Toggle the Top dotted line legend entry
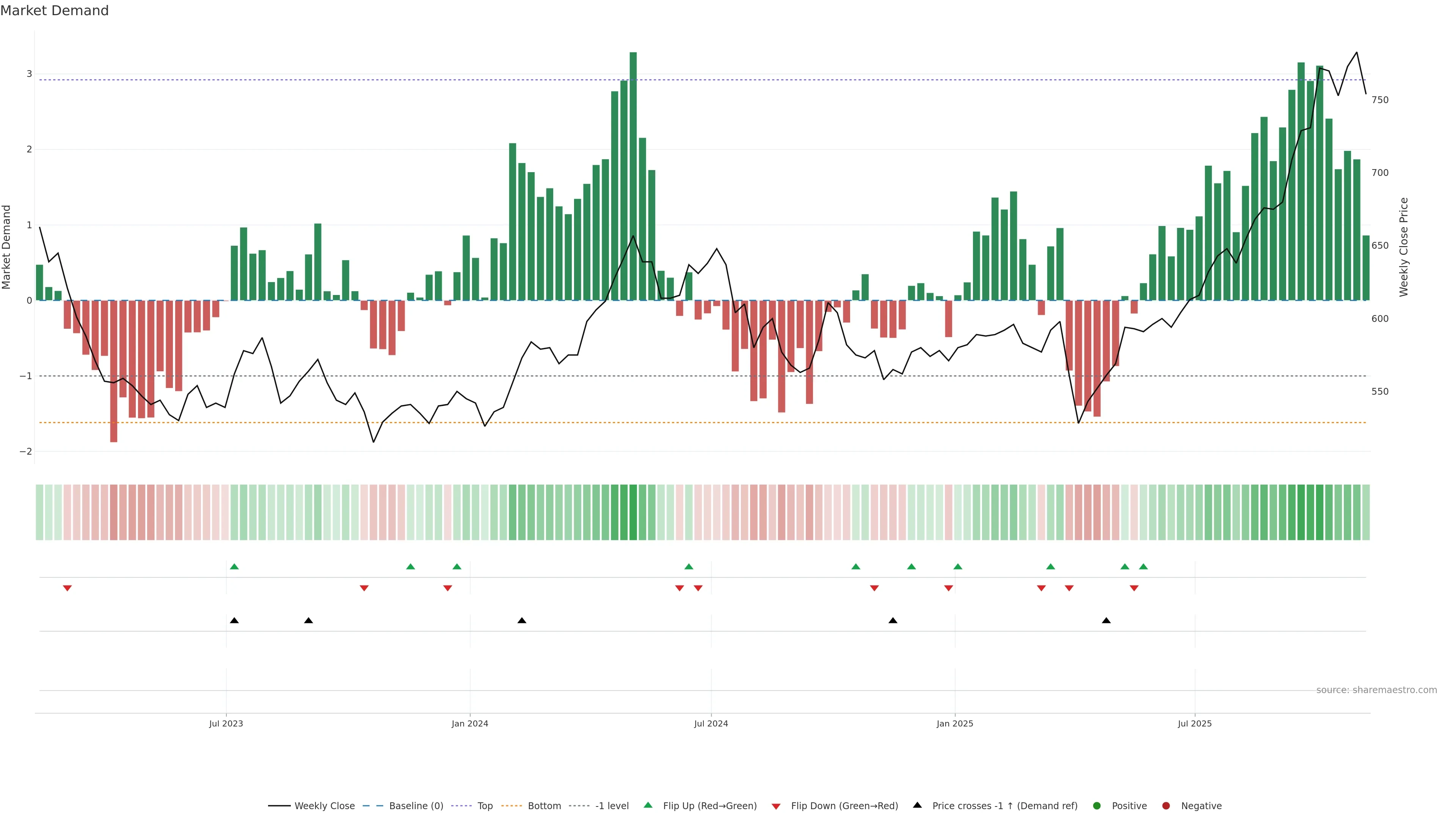 pyautogui.click(x=485, y=806)
